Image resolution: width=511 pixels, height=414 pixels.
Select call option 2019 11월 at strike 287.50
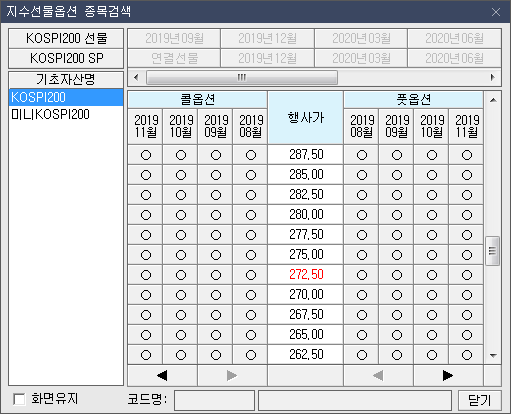(146, 155)
